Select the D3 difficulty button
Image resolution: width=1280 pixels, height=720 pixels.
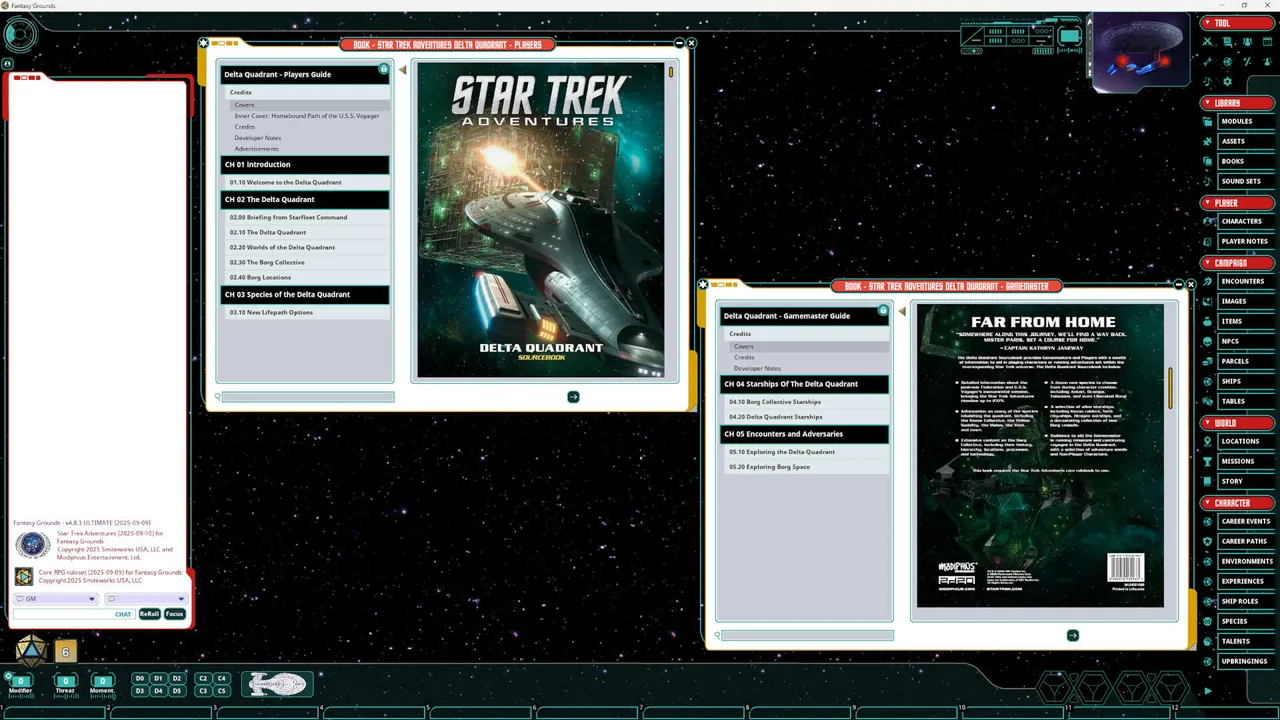(140, 691)
